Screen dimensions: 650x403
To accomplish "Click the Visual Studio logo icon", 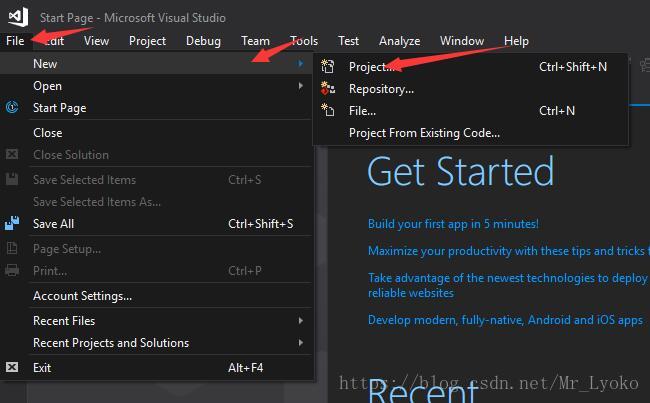I will pos(18,17).
